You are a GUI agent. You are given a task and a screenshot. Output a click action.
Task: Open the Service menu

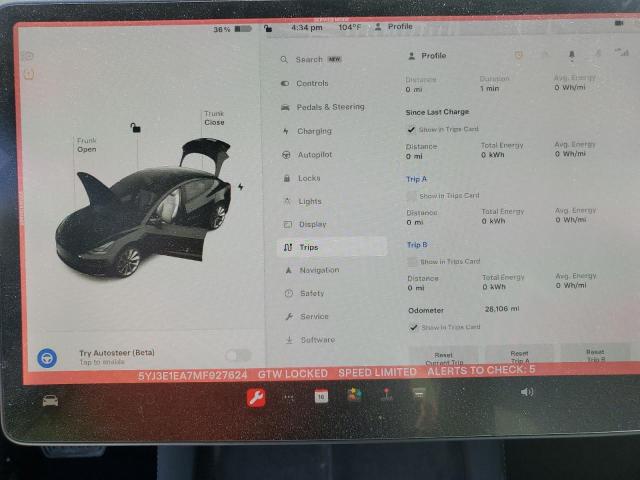pyautogui.click(x=307, y=316)
